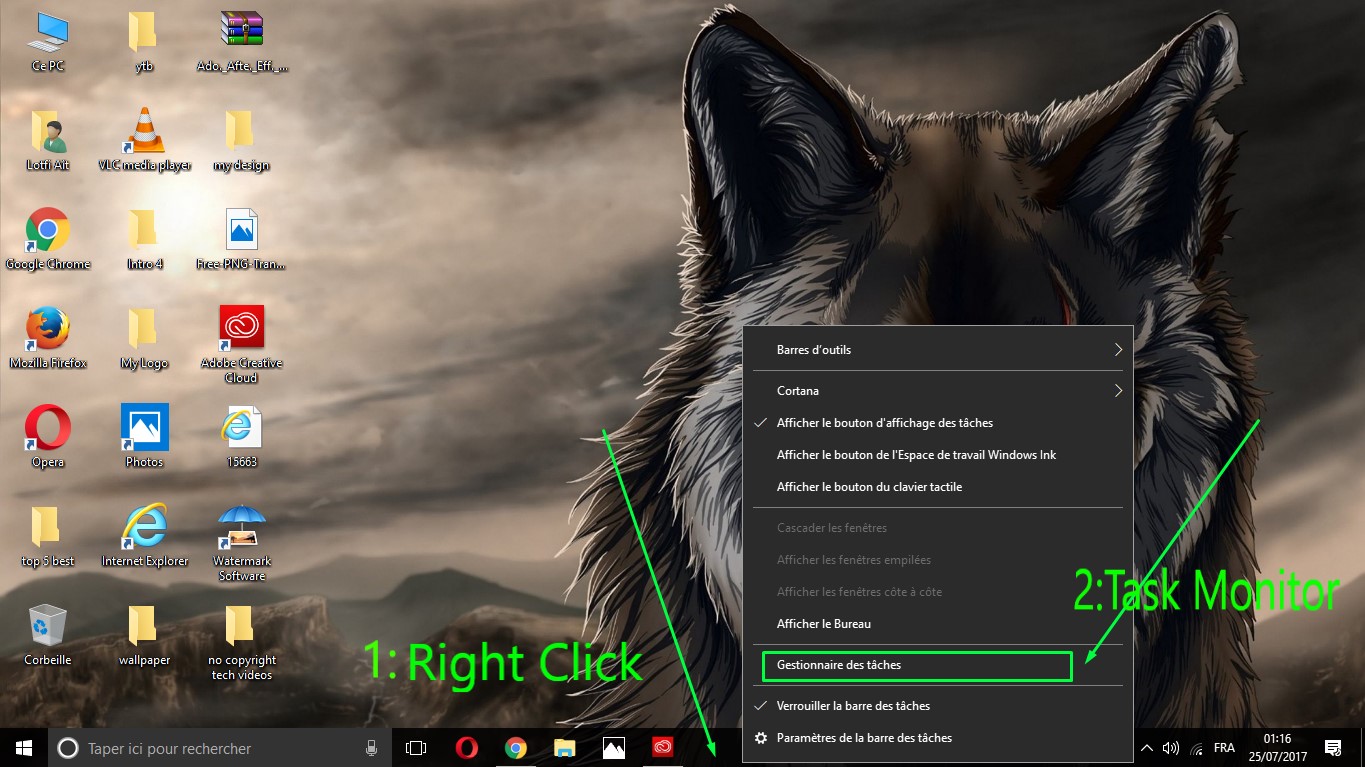Select the Free PNG-Tran image file
Screen dimensions: 1365x767
[241, 239]
